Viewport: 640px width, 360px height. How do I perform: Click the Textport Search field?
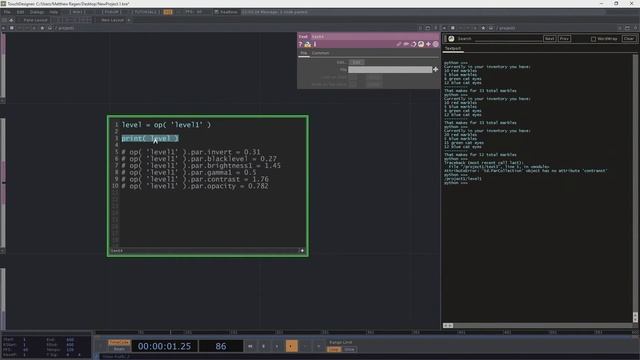[x=508, y=39]
